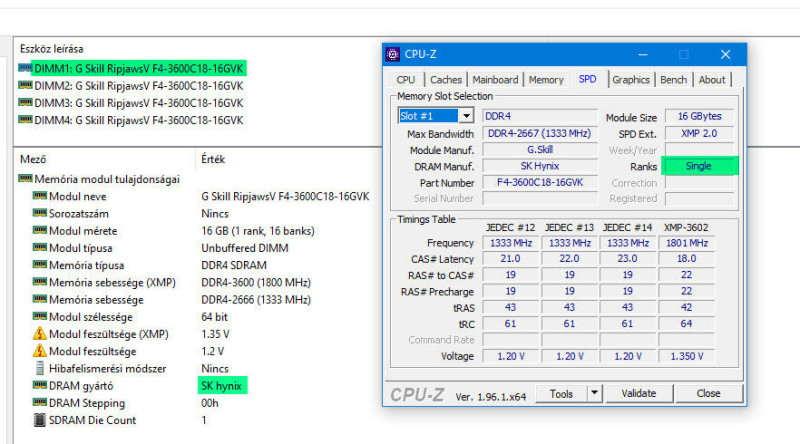
Task: Click the Tools button in CPU-Z
Action: click(561, 393)
